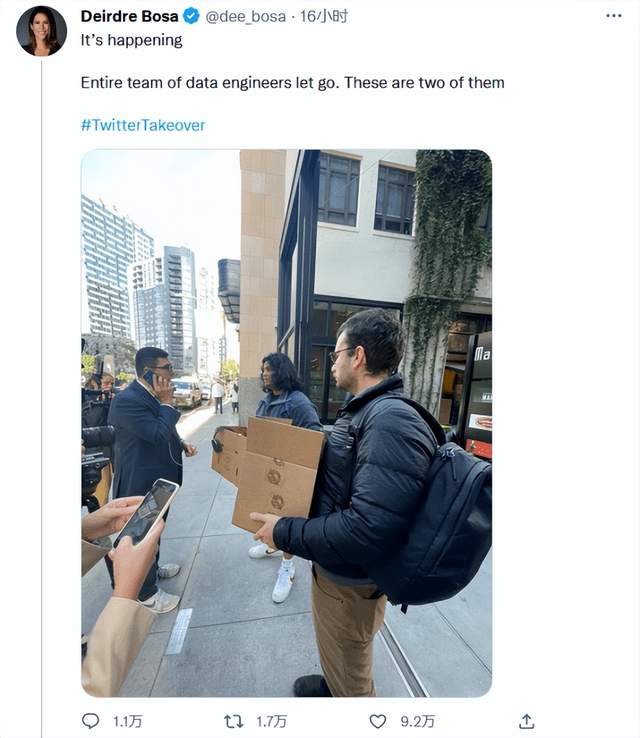Click the tweet text 'It's happening'
This screenshot has height=738, width=640.
click(131, 40)
